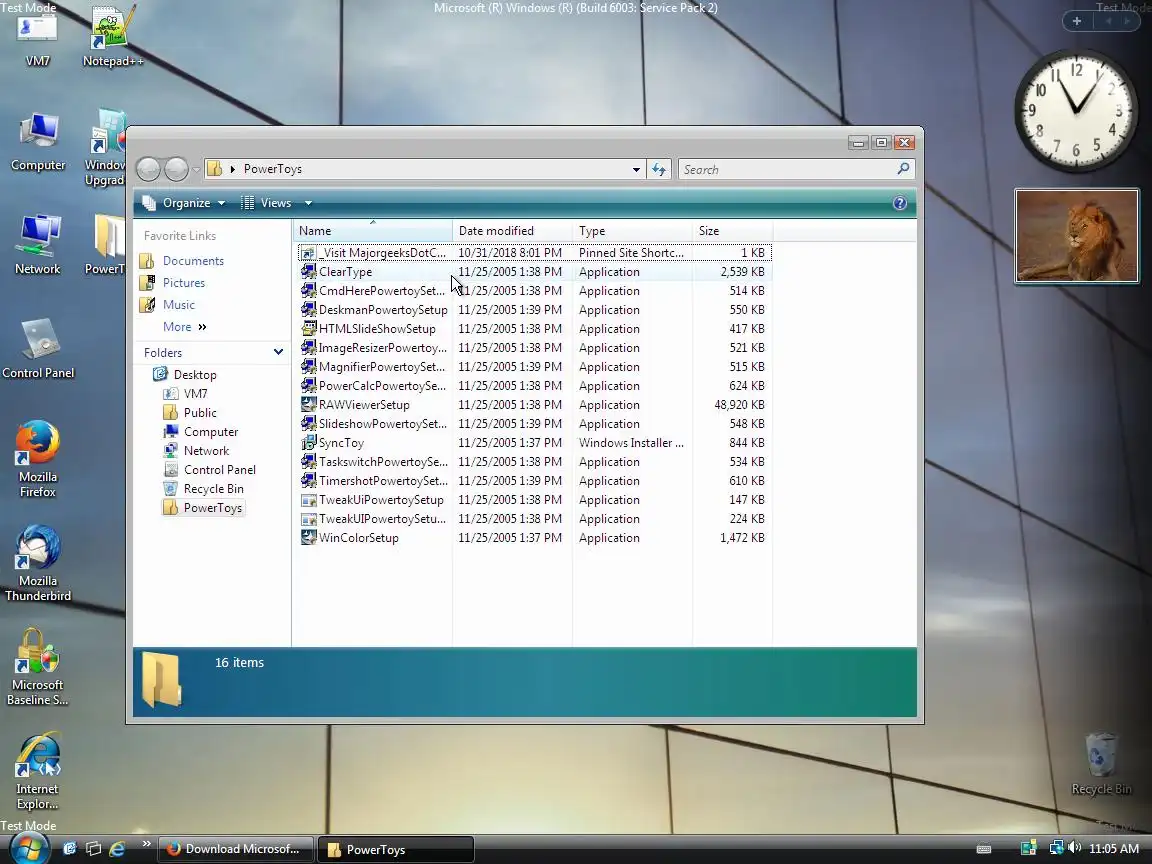Switch to PowerToys taskbar button

pyautogui.click(x=396, y=849)
